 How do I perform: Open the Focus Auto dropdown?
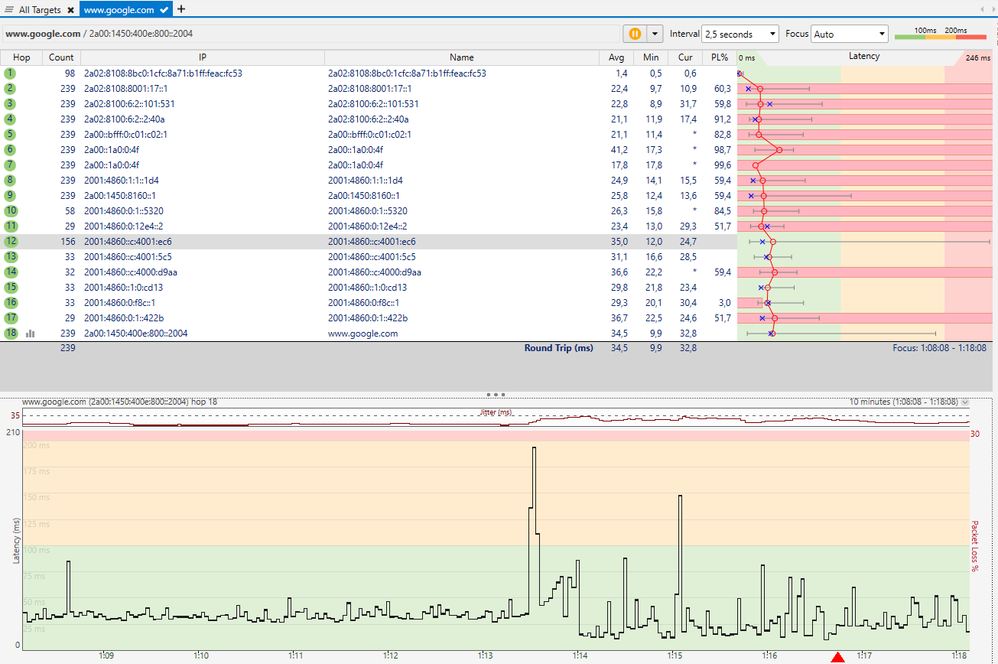pos(849,34)
